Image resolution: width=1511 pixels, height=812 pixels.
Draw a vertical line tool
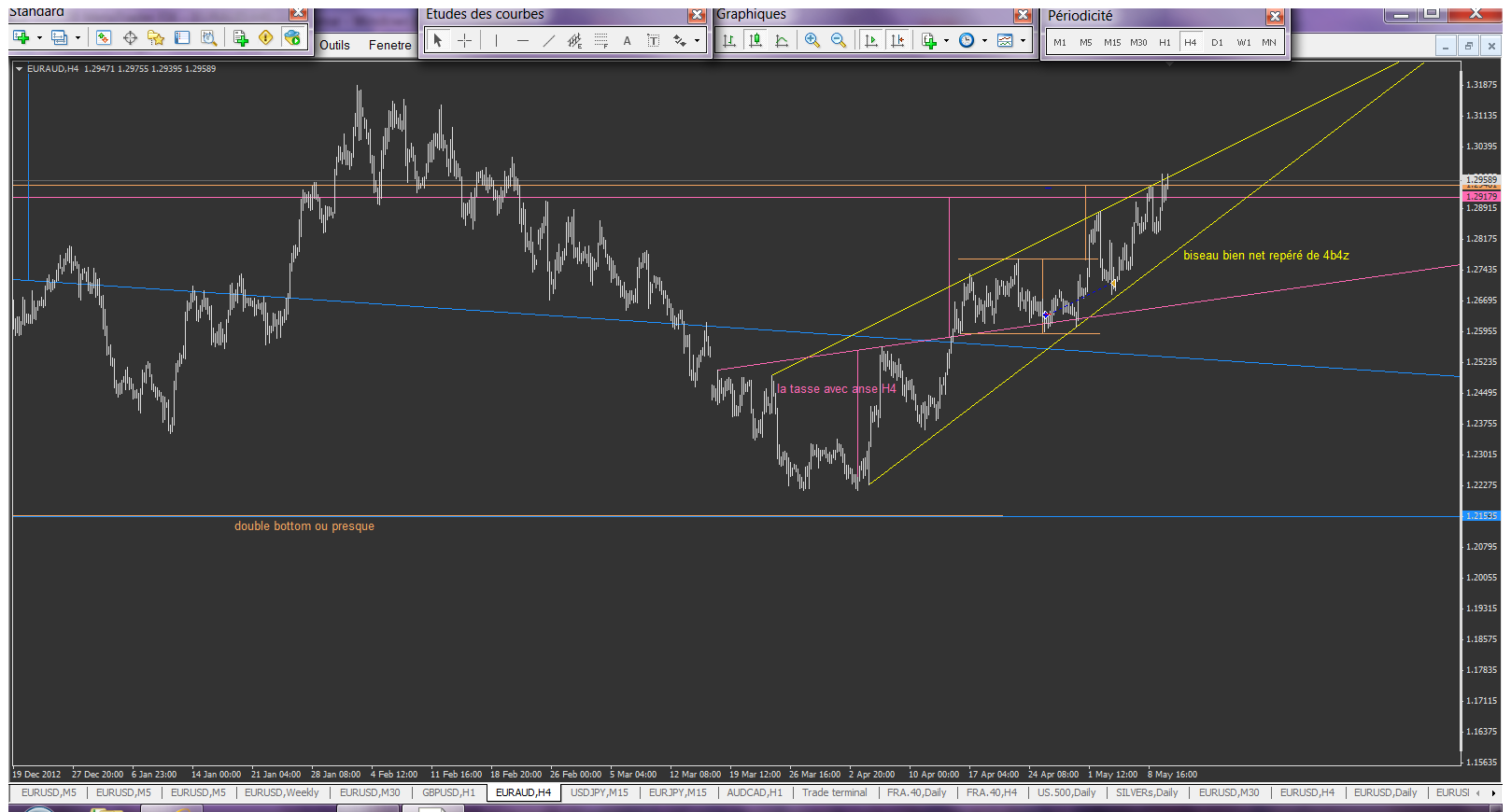click(496, 40)
